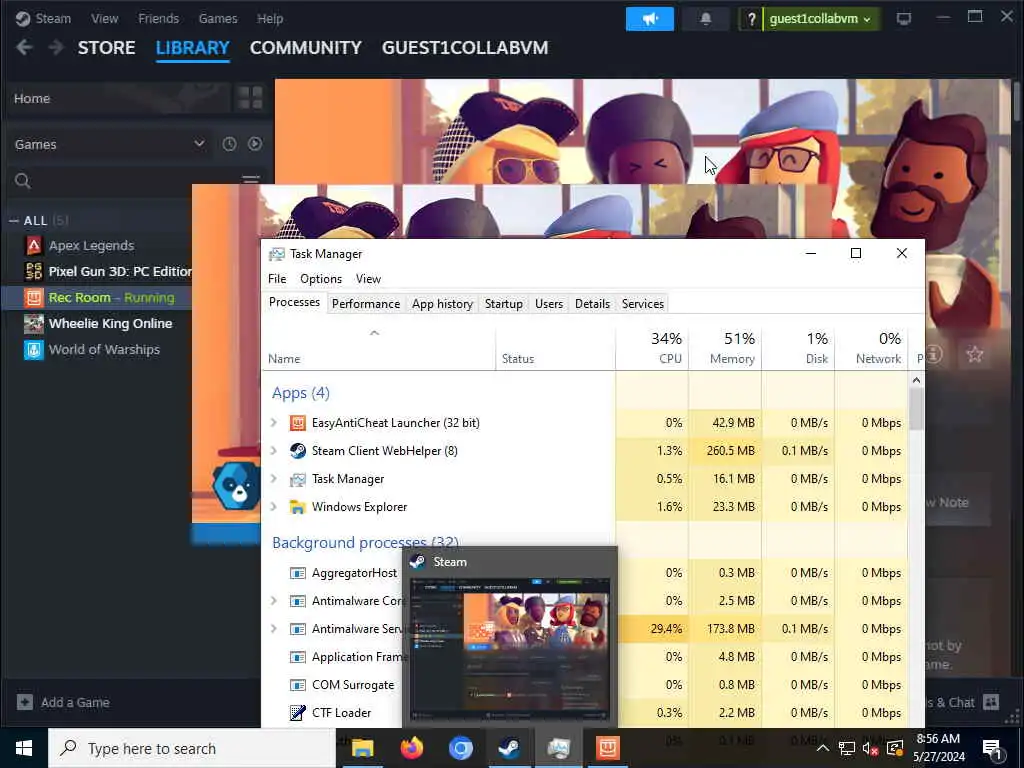1024x768 pixels.
Task: Click the favorite star icon on game page
Action: [974, 355]
